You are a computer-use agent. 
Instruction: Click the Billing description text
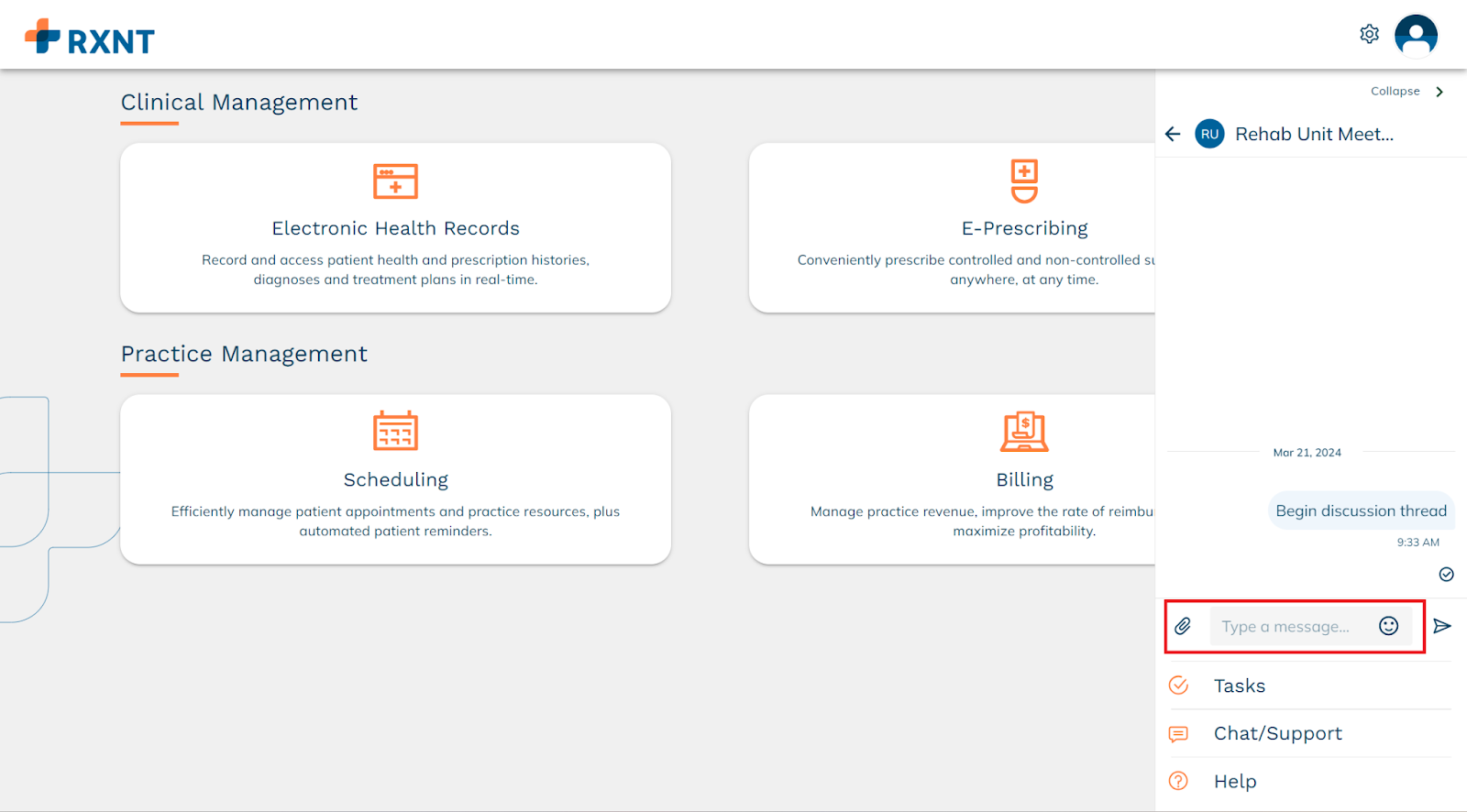(x=983, y=521)
